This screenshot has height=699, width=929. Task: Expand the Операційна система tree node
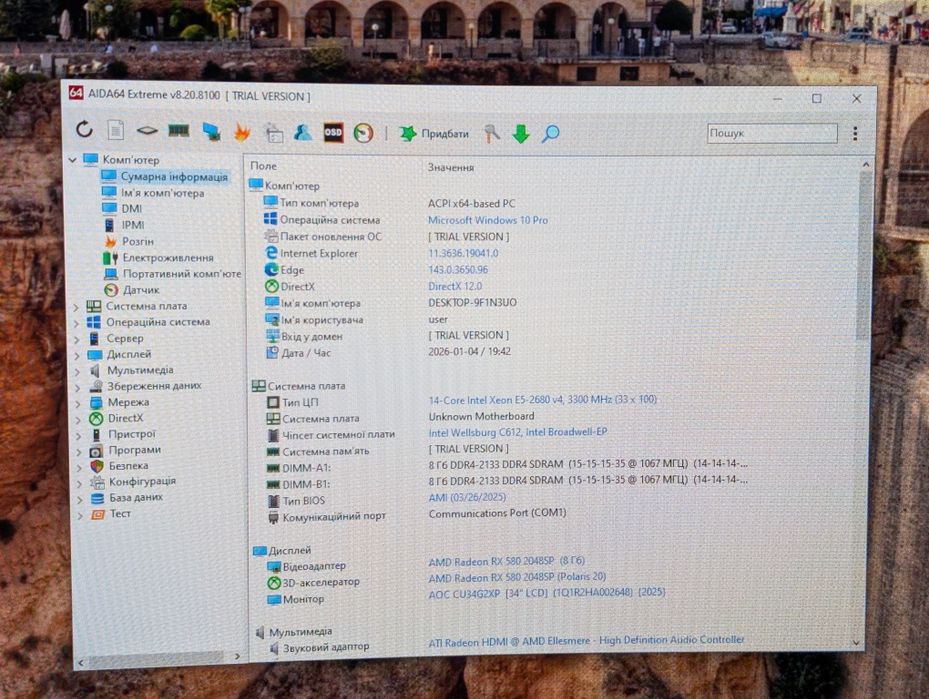tap(76, 323)
